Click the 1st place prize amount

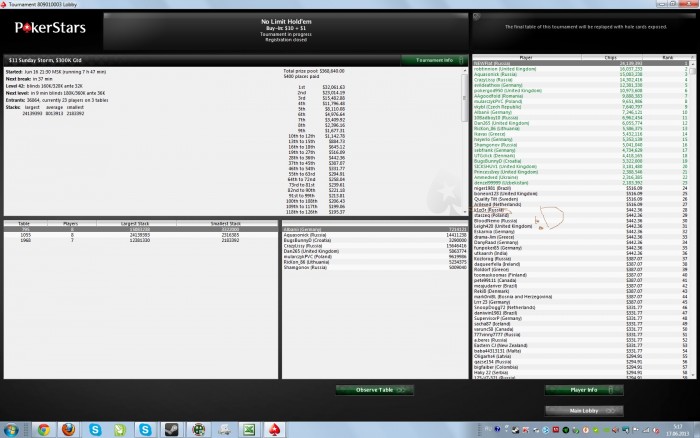pos(334,88)
